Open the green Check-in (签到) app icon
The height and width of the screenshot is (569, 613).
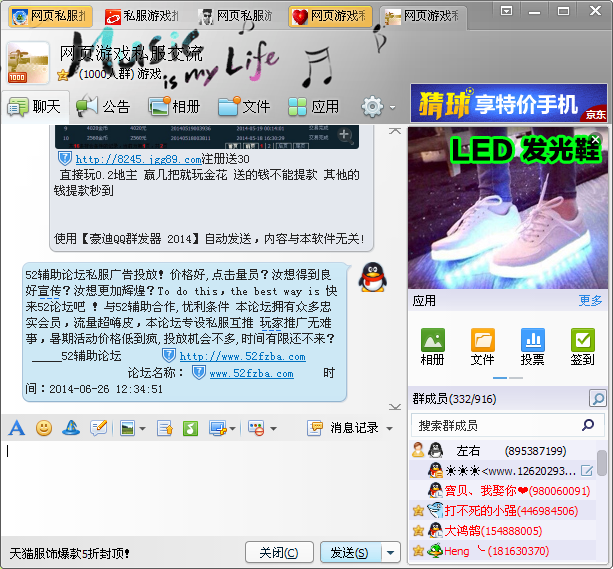(x=583, y=340)
